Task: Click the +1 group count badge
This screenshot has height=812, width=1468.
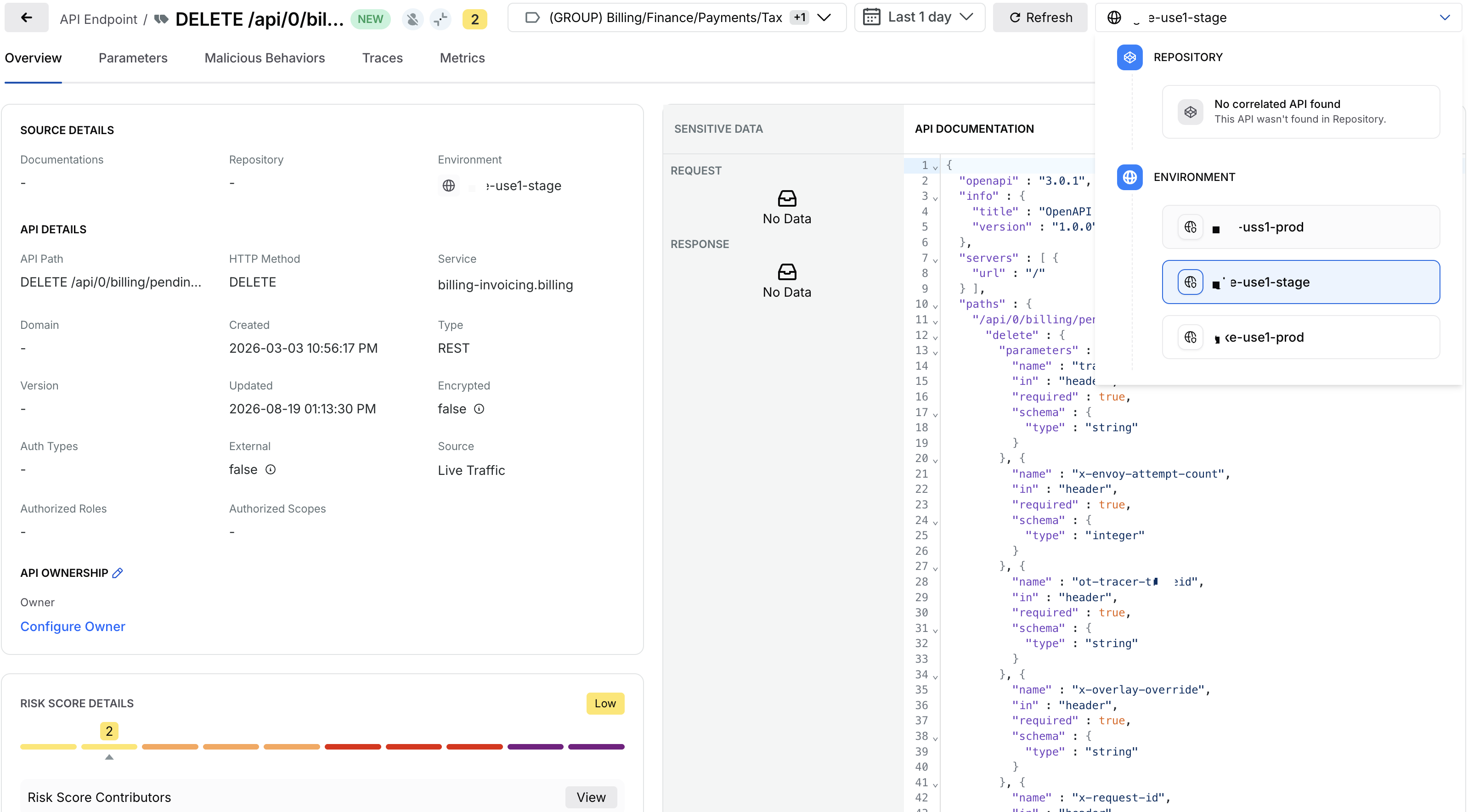Action: pos(800,17)
